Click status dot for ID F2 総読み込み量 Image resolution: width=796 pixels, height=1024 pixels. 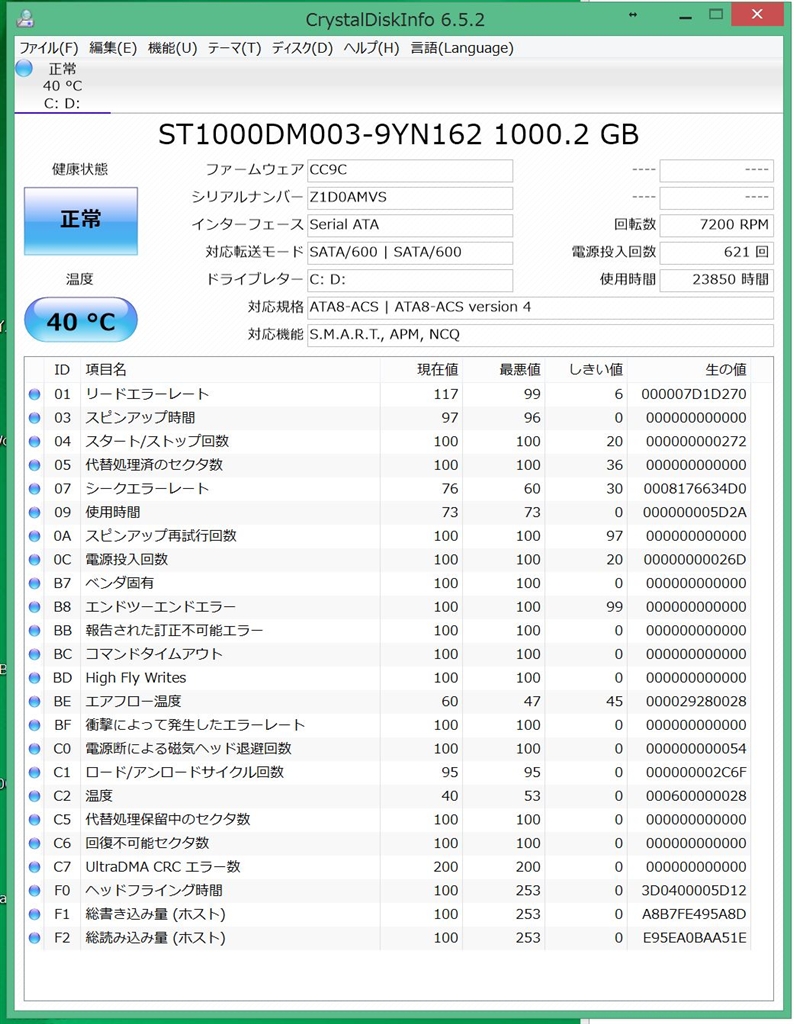click(35, 938)
